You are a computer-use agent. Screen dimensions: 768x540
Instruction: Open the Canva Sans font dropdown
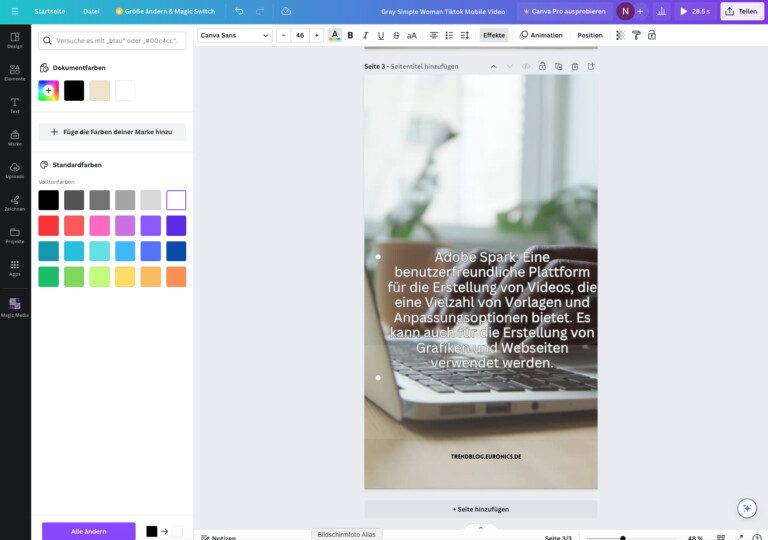(x=235, y=35)
